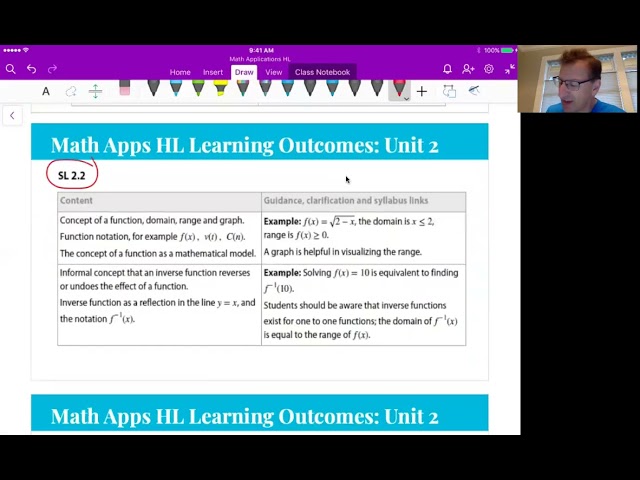The image size is (640, 480).
Task: Click 'Function notation, for example' line
Action: pos(153,237)
